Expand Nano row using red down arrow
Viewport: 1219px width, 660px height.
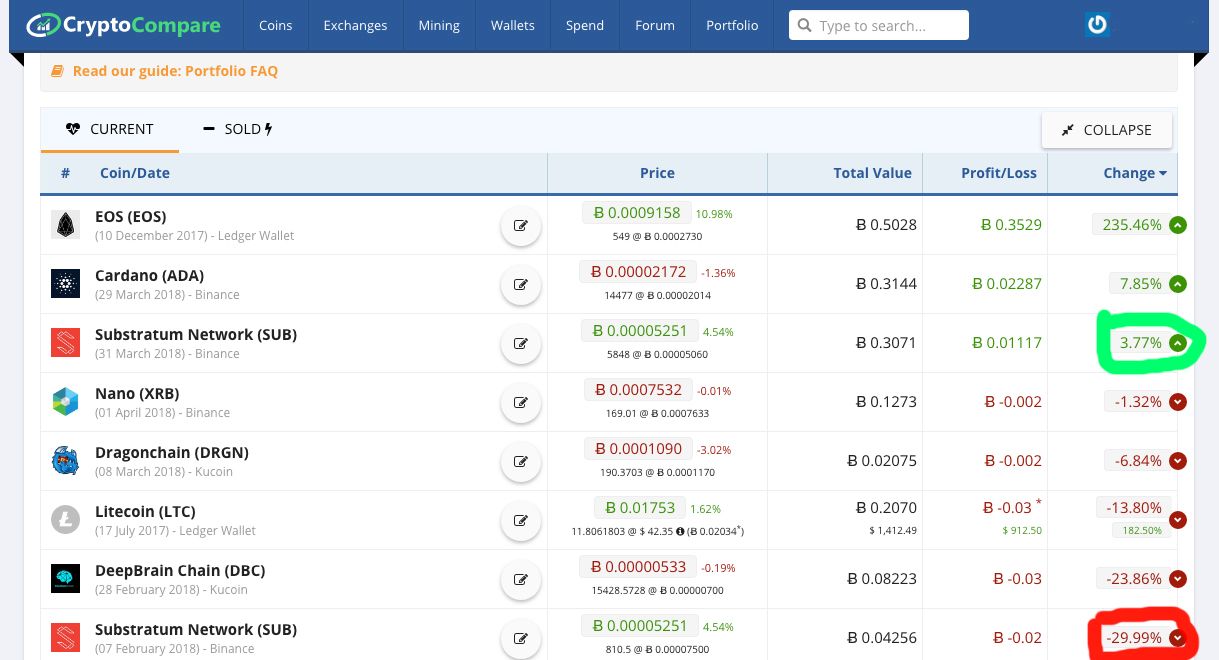(1177, 402)
